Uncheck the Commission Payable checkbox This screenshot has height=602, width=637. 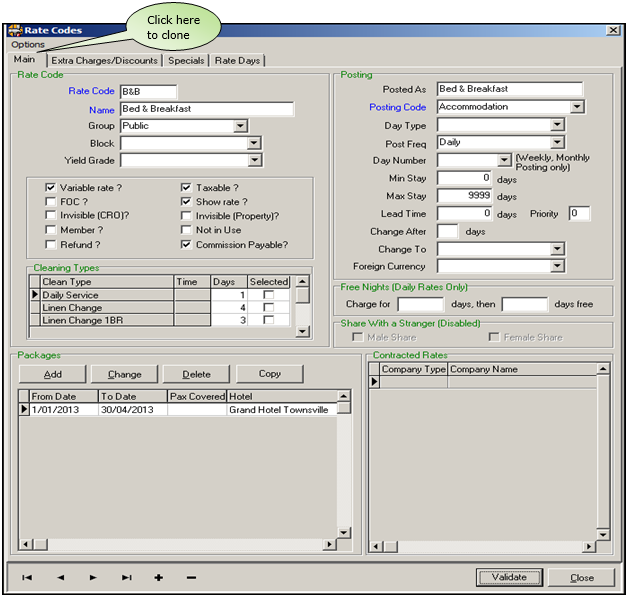click(x=186, y=244)
